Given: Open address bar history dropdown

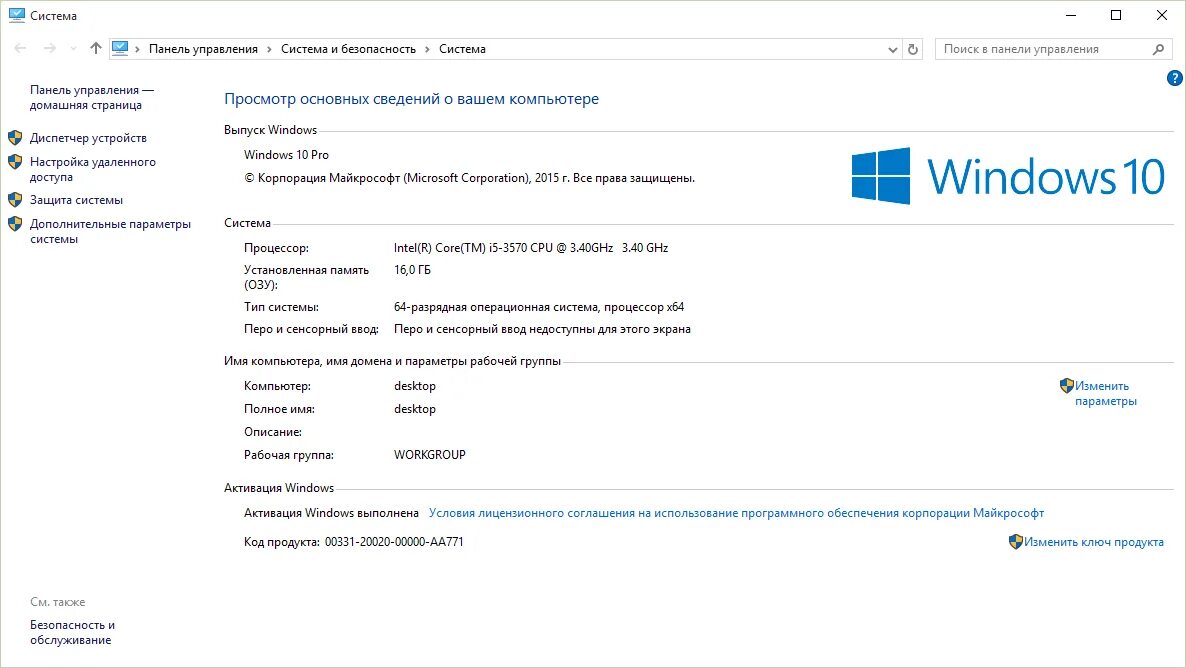Looking at the screenshot, I should point(893,49).
